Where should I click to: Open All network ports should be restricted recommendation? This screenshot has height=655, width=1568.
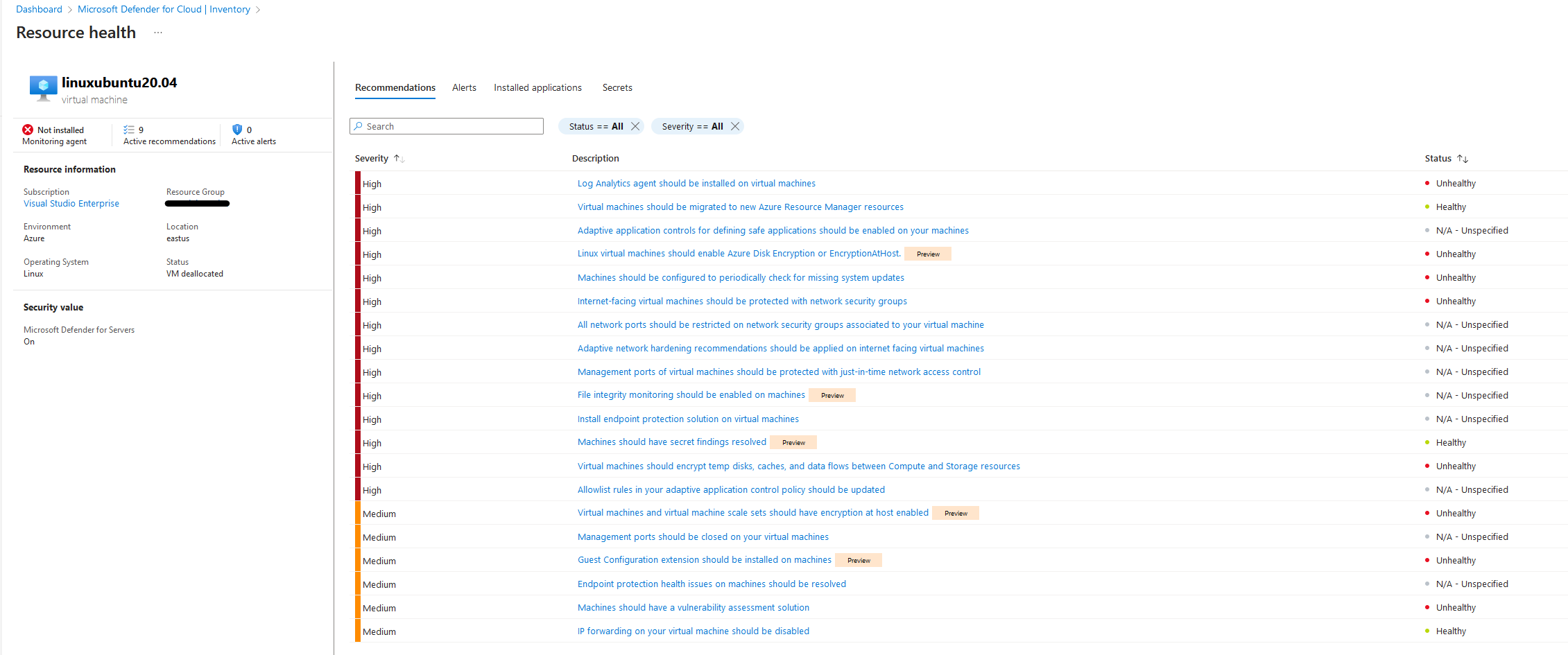[781, 325]
